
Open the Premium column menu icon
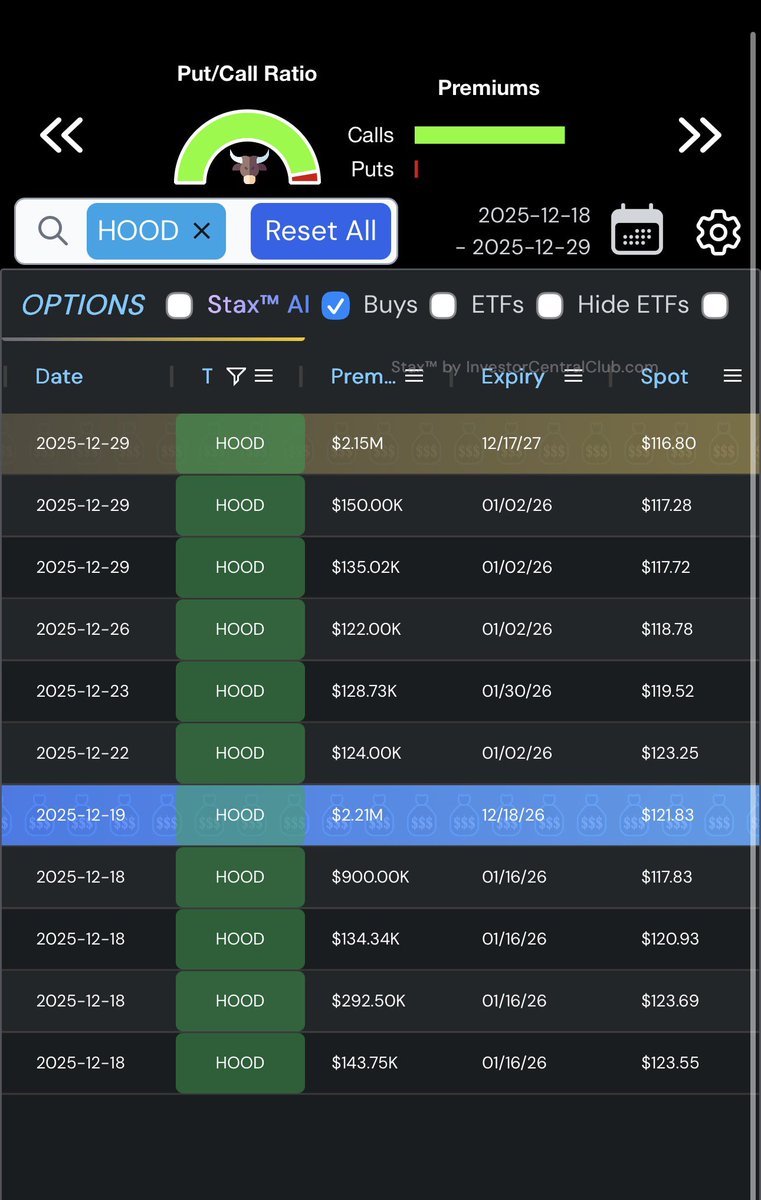(414, 376)
